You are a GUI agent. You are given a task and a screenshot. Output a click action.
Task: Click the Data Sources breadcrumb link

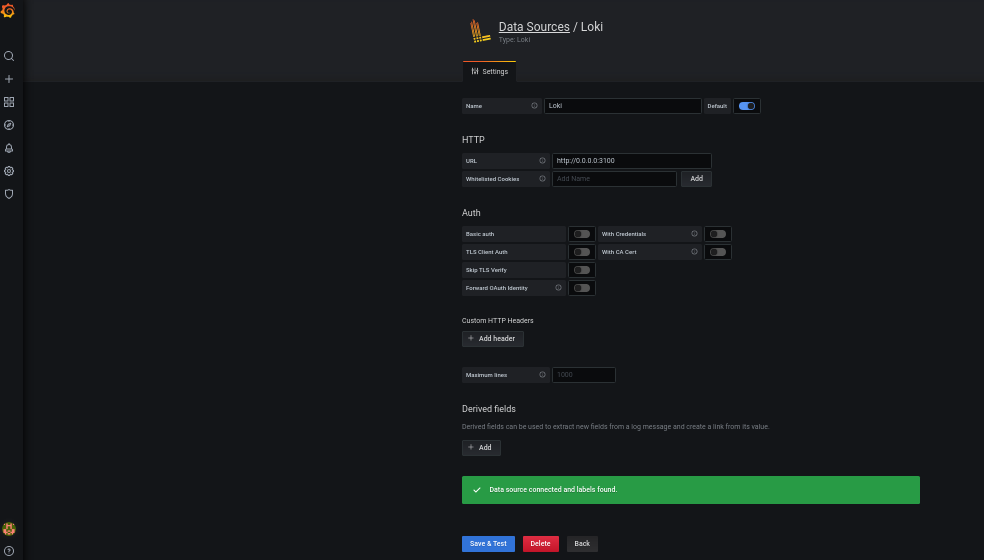click(534, 27)
